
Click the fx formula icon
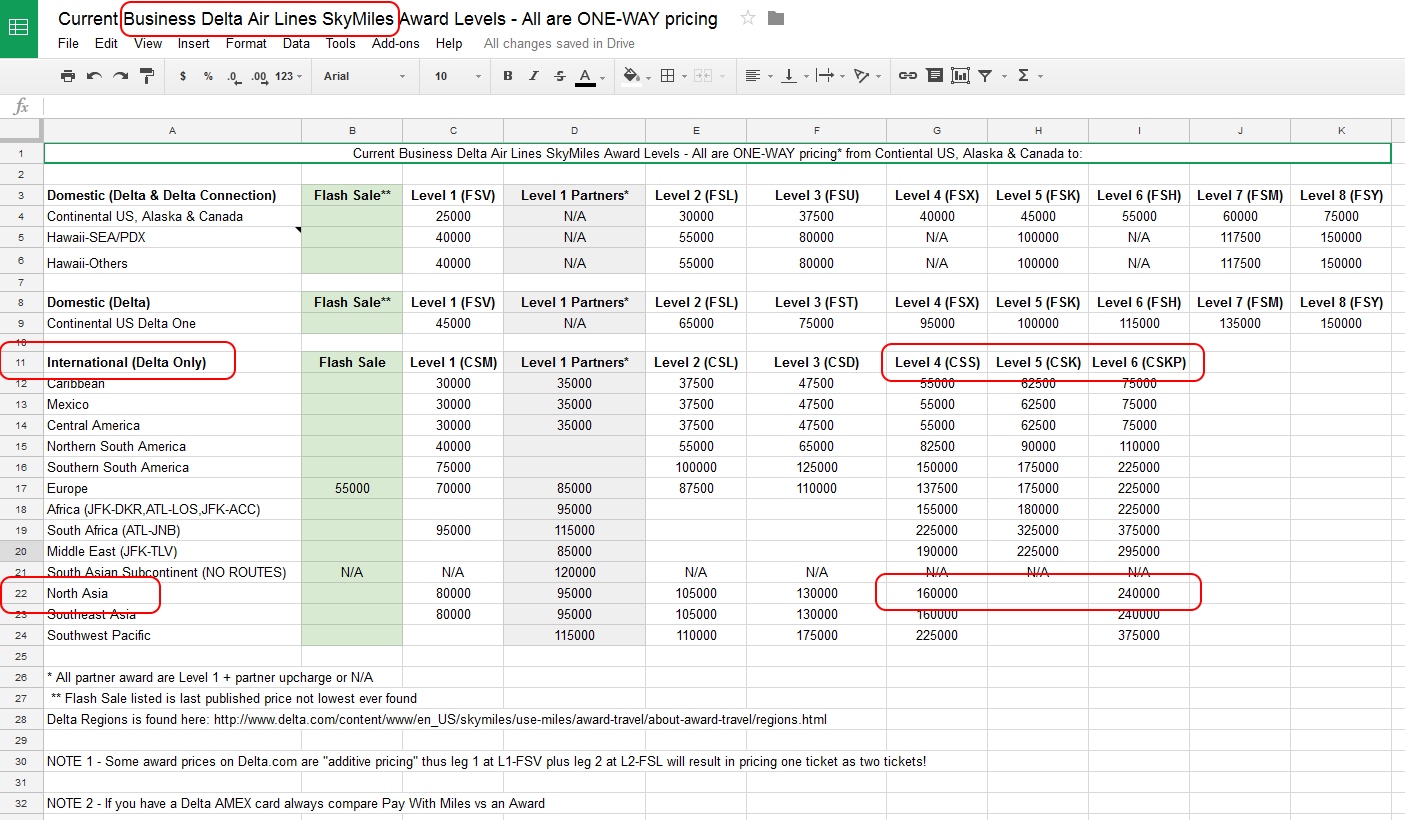click(21, 107)
